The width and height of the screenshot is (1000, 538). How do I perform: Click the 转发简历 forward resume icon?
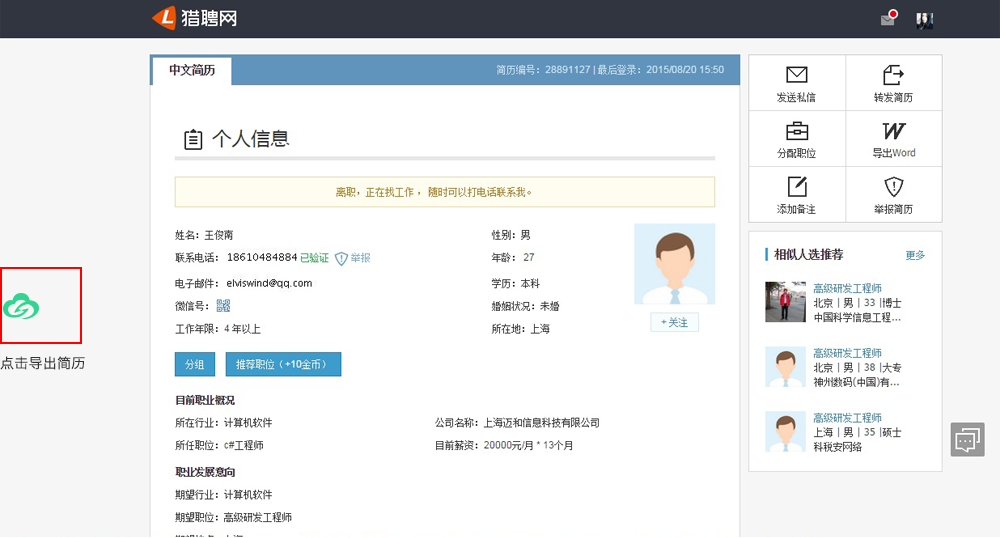click(893, 75)
